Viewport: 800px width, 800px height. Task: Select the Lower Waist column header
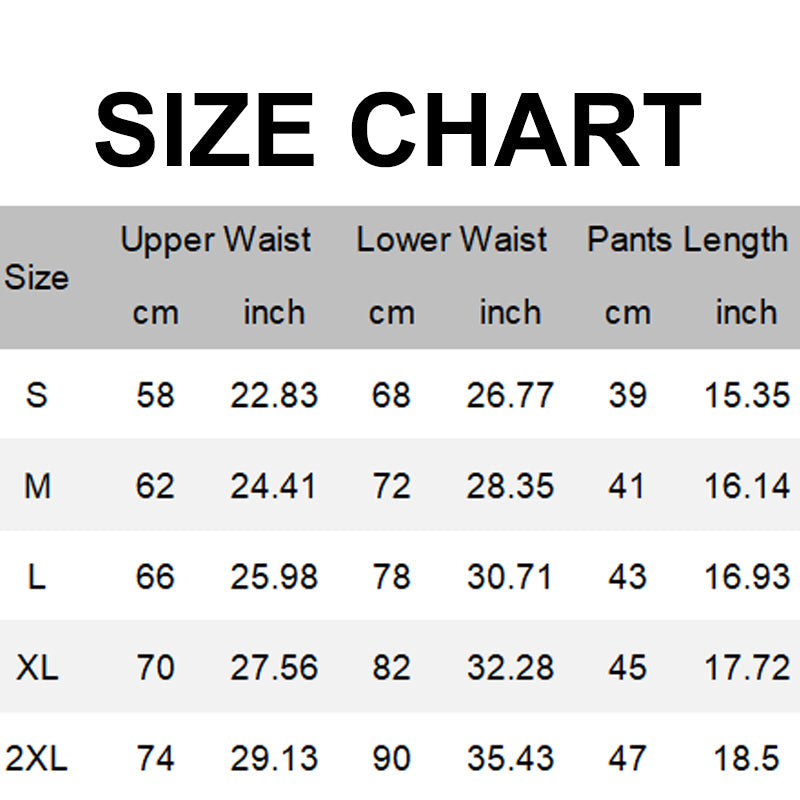pos(451,240)
